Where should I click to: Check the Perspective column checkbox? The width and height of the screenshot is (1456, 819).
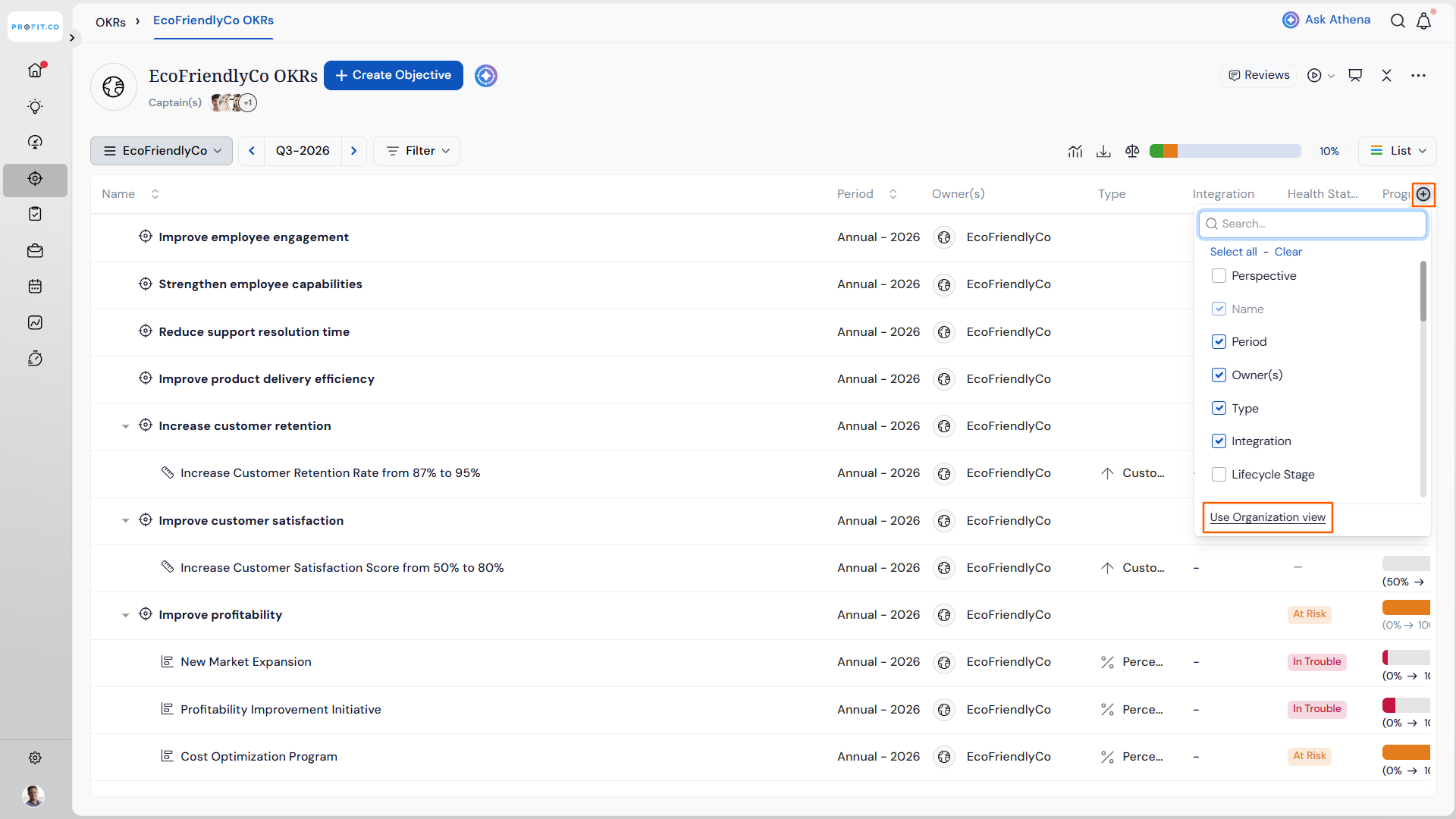(x=1219, y=276)
